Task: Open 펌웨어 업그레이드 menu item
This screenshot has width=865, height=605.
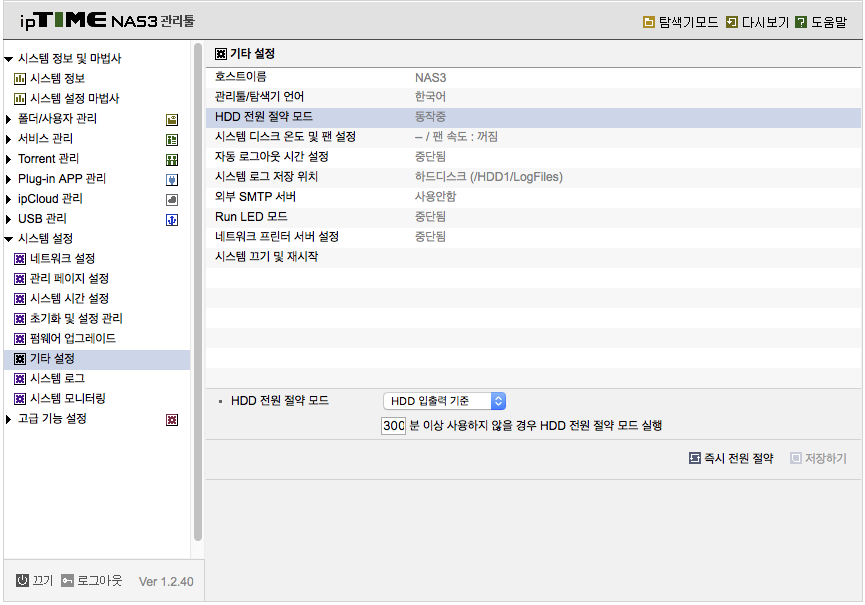Action: tap(73, 338)
